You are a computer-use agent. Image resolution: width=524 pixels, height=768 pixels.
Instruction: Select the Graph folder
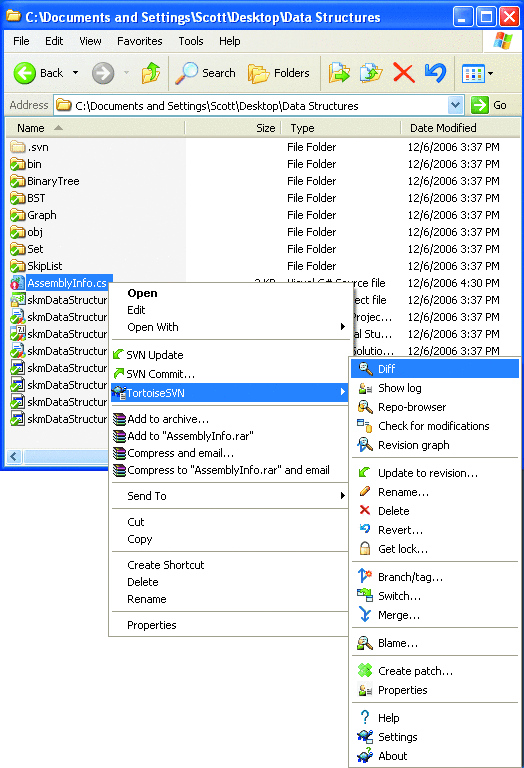[33, 215]
